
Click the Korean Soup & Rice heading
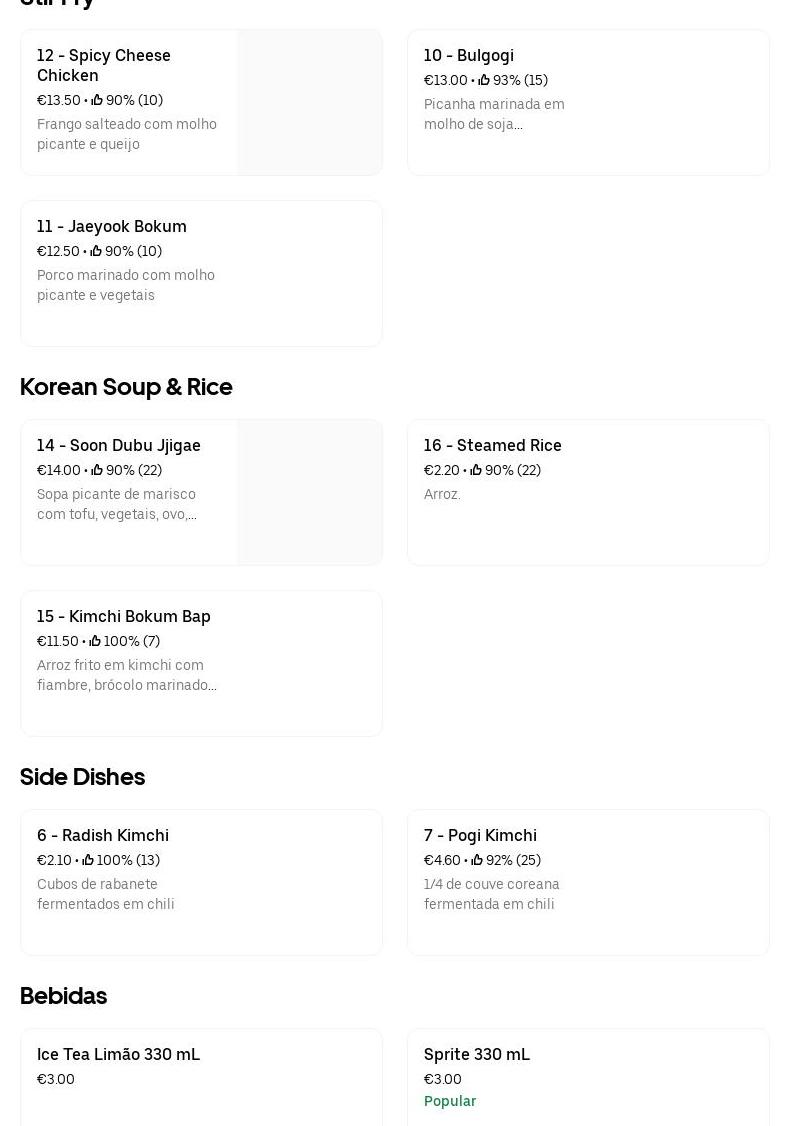pos(126,386)
